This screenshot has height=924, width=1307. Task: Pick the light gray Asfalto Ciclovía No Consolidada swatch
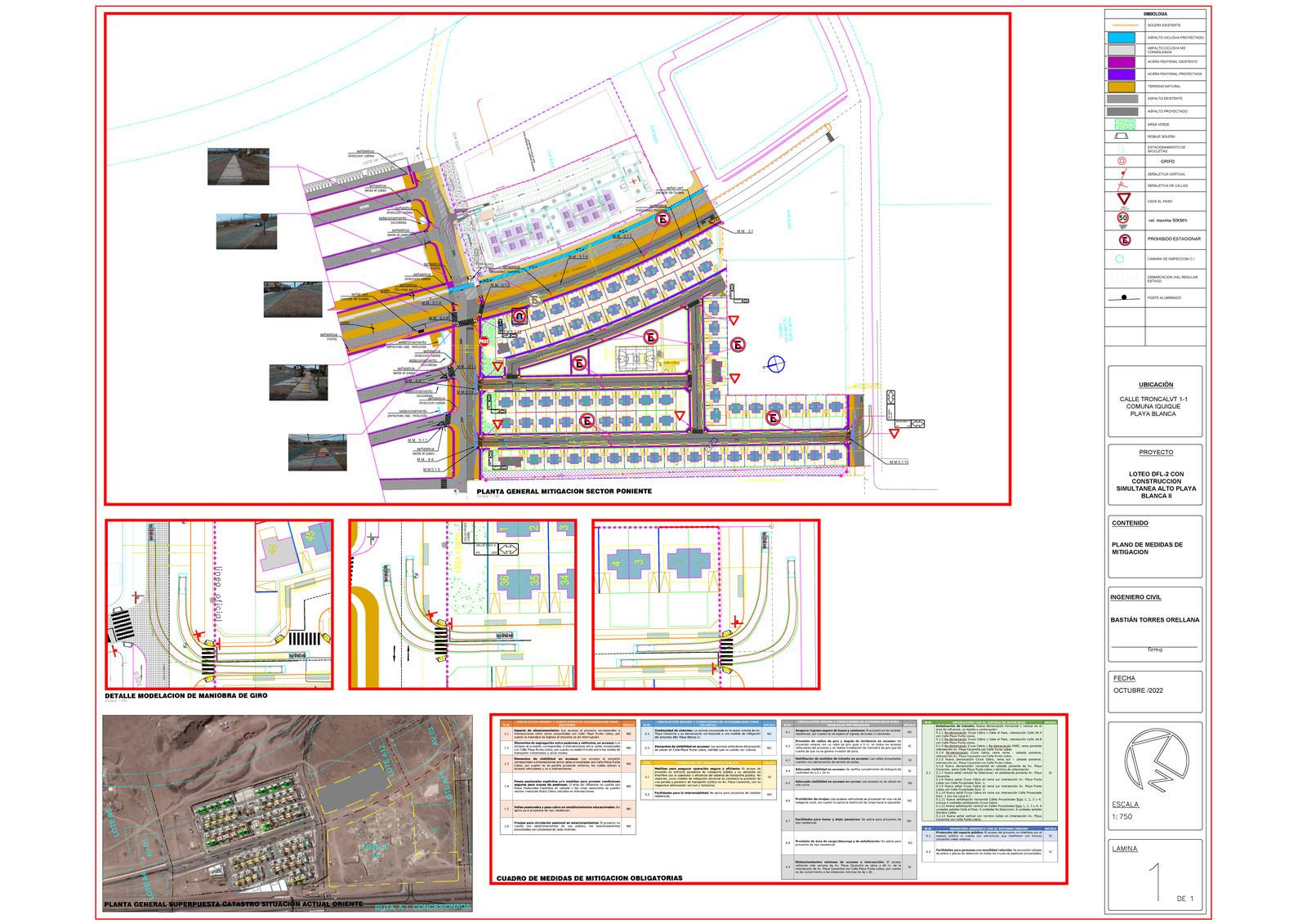coord(1122,50)
